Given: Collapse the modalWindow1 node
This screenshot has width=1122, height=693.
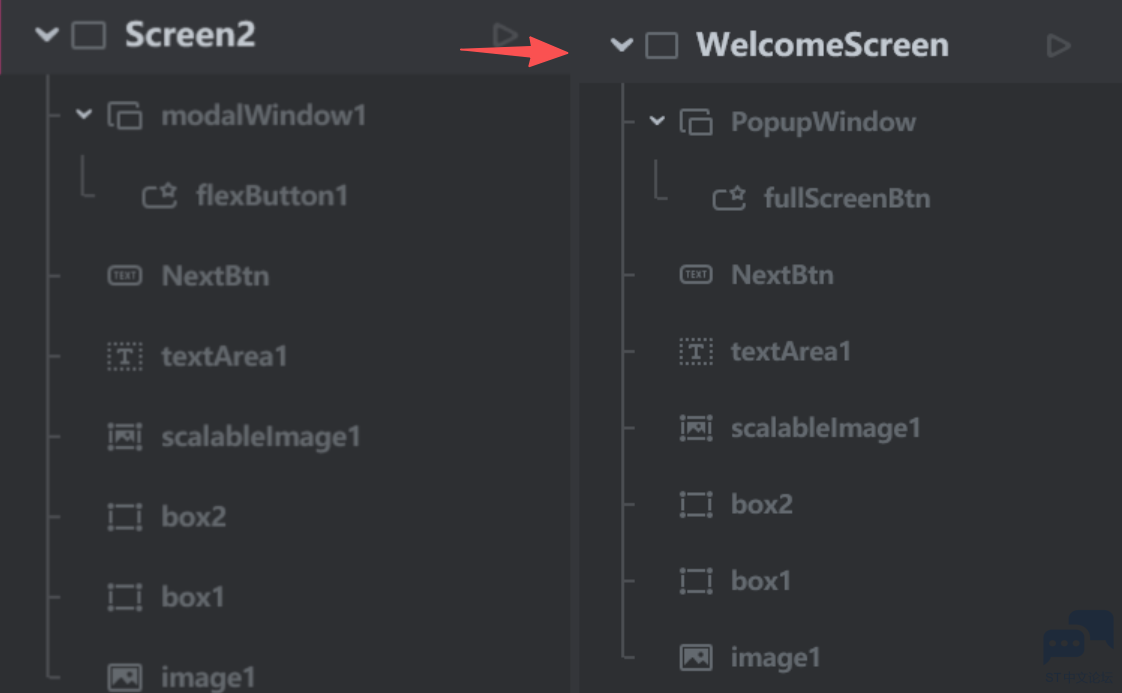Looking at the screenshot, I should [x=84, y=115].
